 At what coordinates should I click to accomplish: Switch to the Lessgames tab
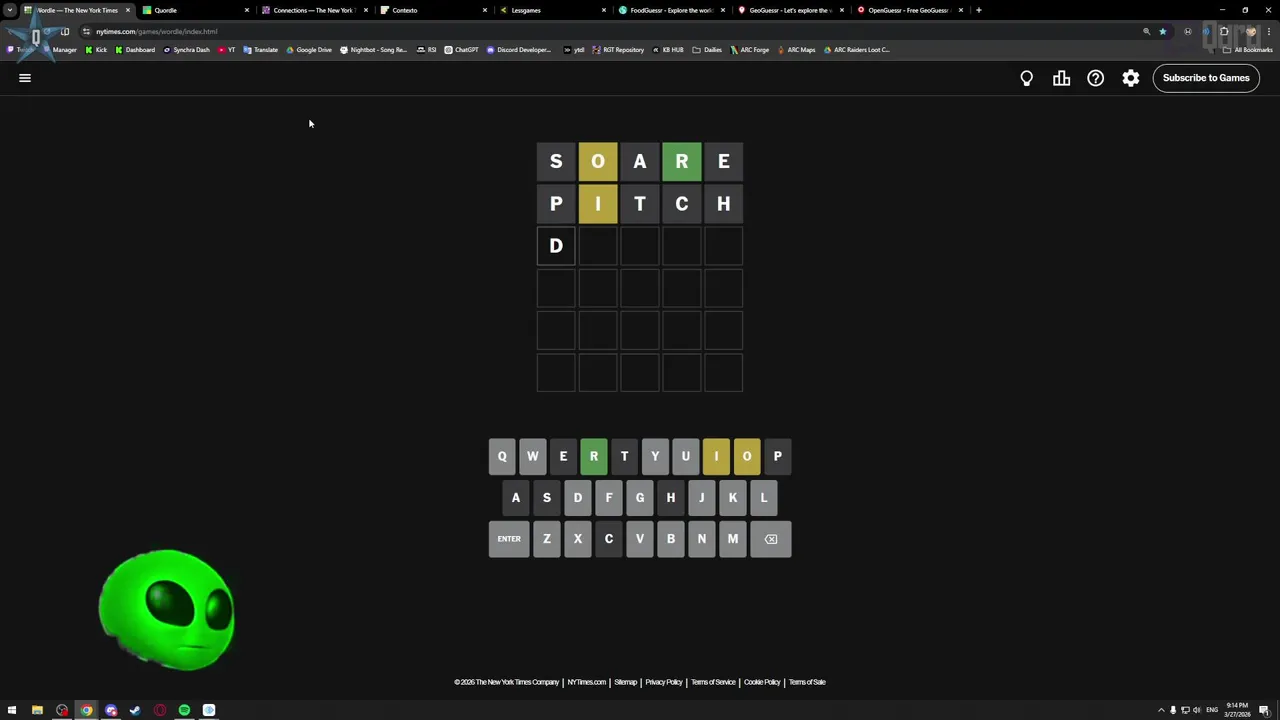point(552,10)
